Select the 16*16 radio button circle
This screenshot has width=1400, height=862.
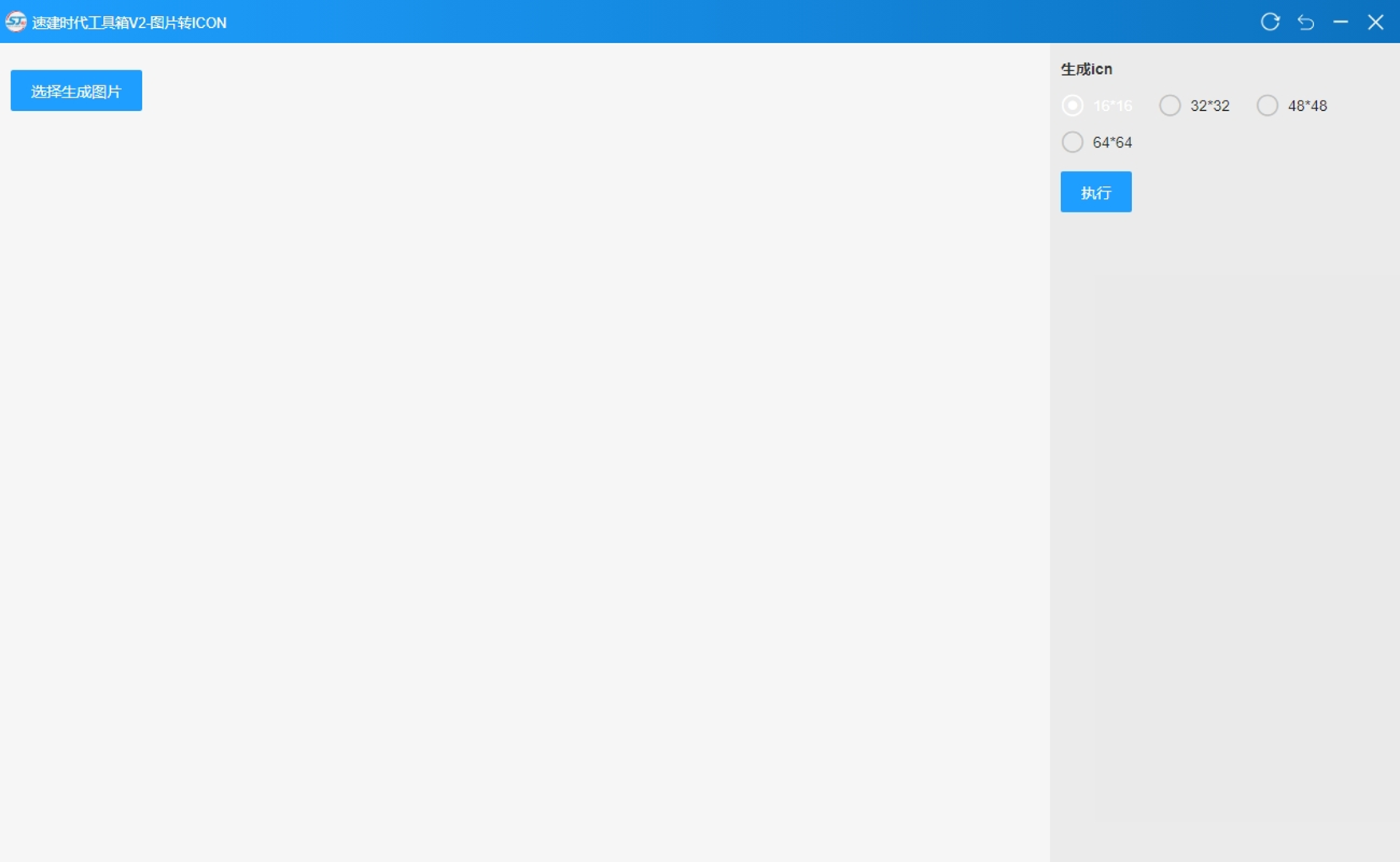pyautogui.click(x=1072, y=105)
